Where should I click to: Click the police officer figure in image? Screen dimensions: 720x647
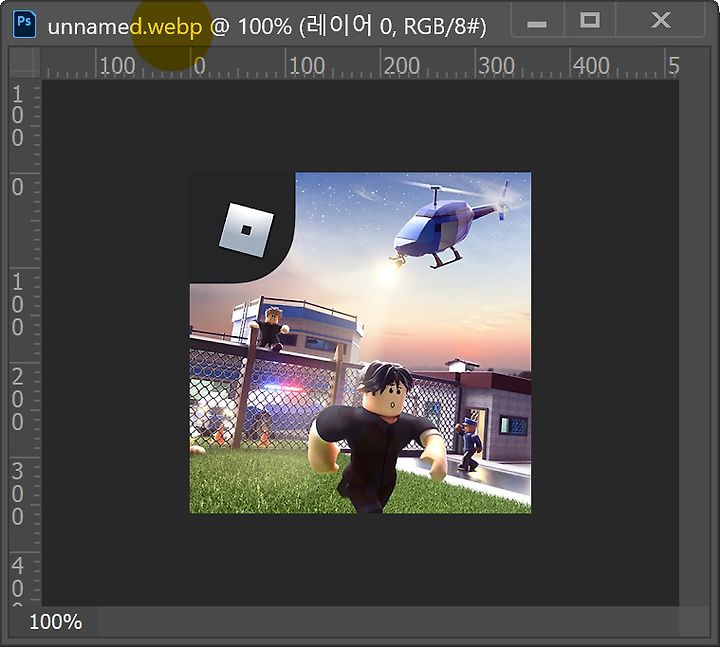point(469,443)
